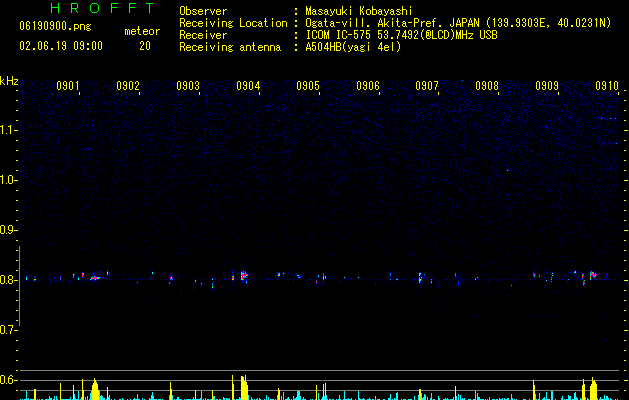Click time marker 0902
Viewport: 629px width, 400px height.
pyautogui.click(x=128, y=86)
